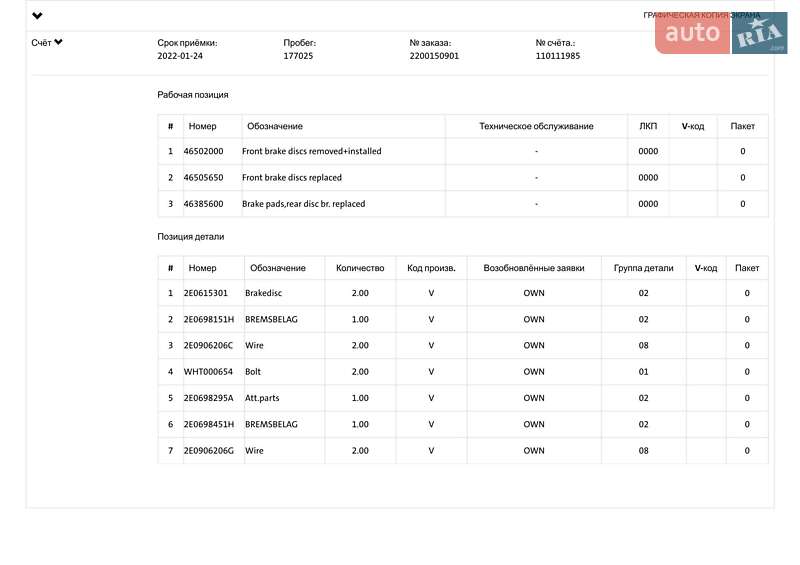Select work number 46505650
The height and width of the screenshot is (565, 800).
point(204,178)
